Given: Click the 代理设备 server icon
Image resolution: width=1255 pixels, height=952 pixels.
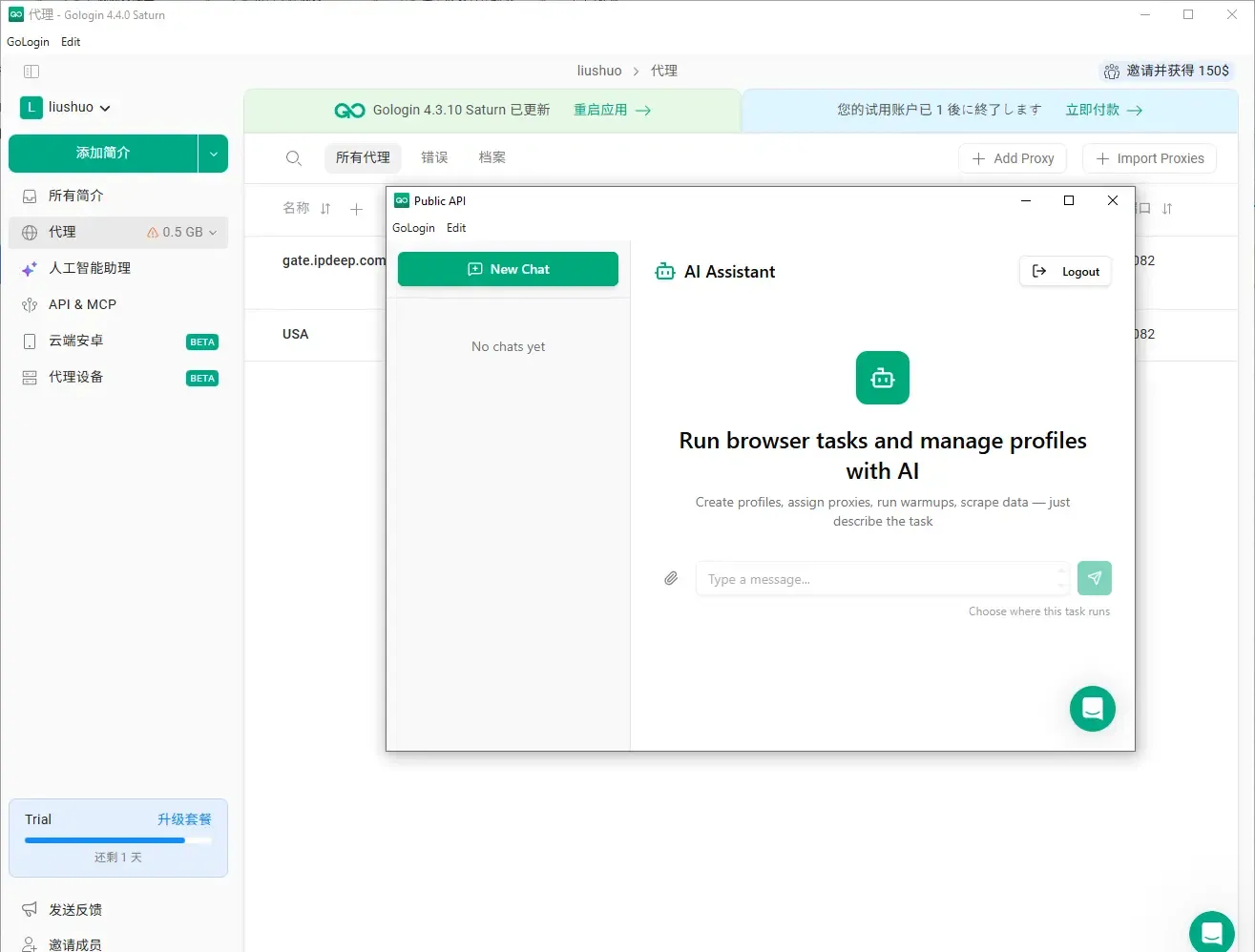Looking at the screenshot, I should [30, 378].
